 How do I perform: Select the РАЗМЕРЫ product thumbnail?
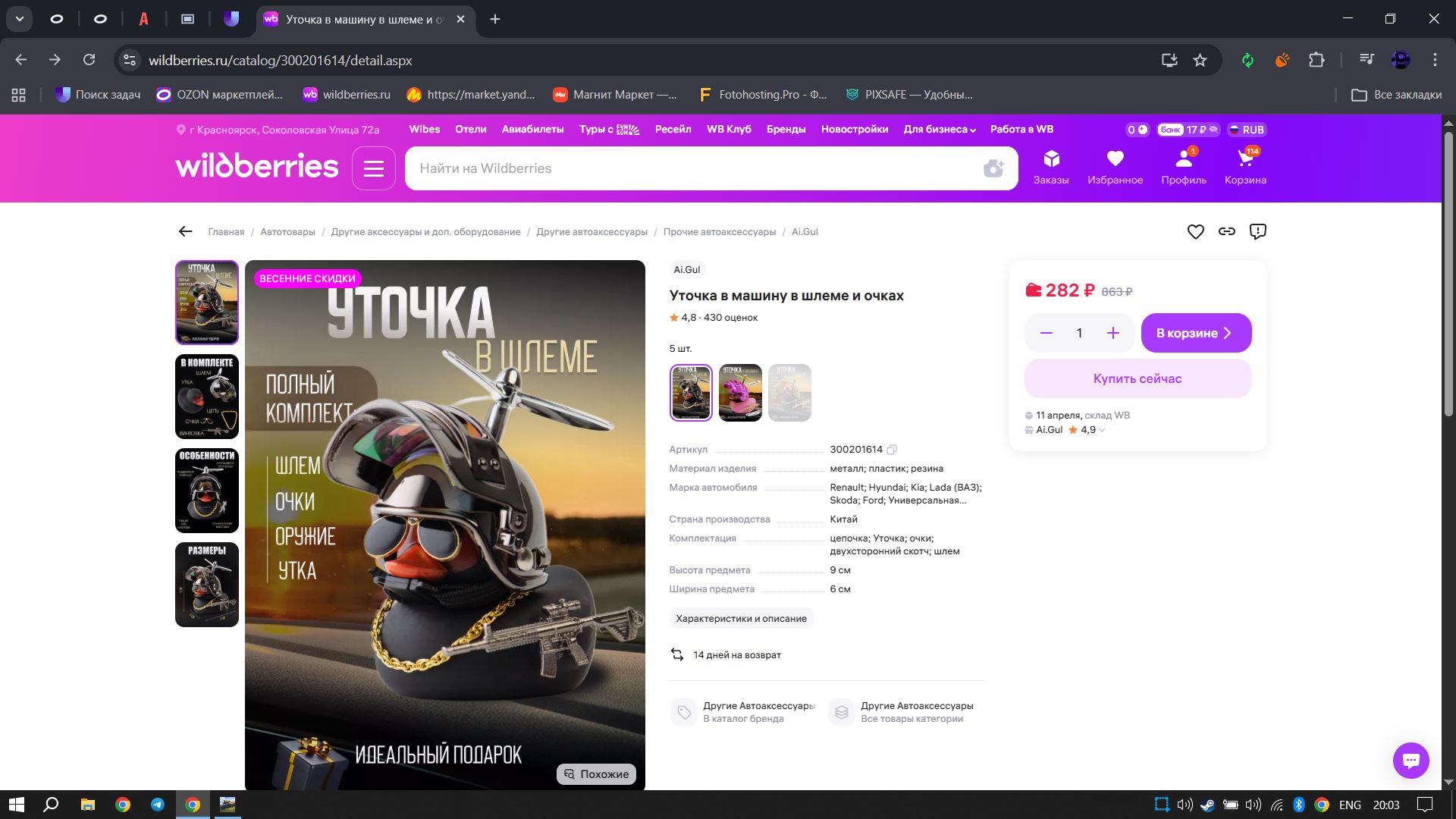point(207,585)
